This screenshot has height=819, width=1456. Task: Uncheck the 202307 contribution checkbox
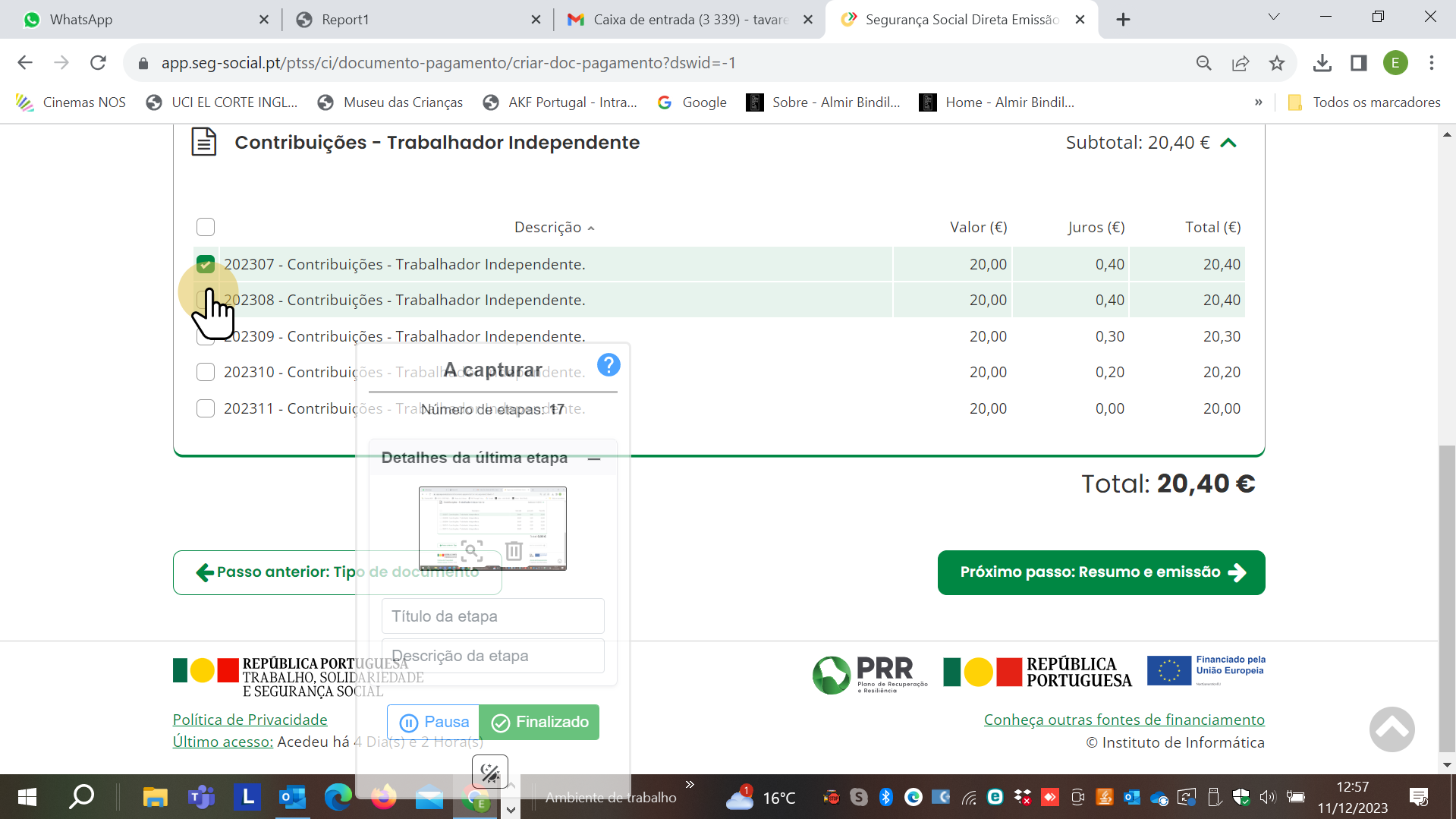(x=206, y=264)
